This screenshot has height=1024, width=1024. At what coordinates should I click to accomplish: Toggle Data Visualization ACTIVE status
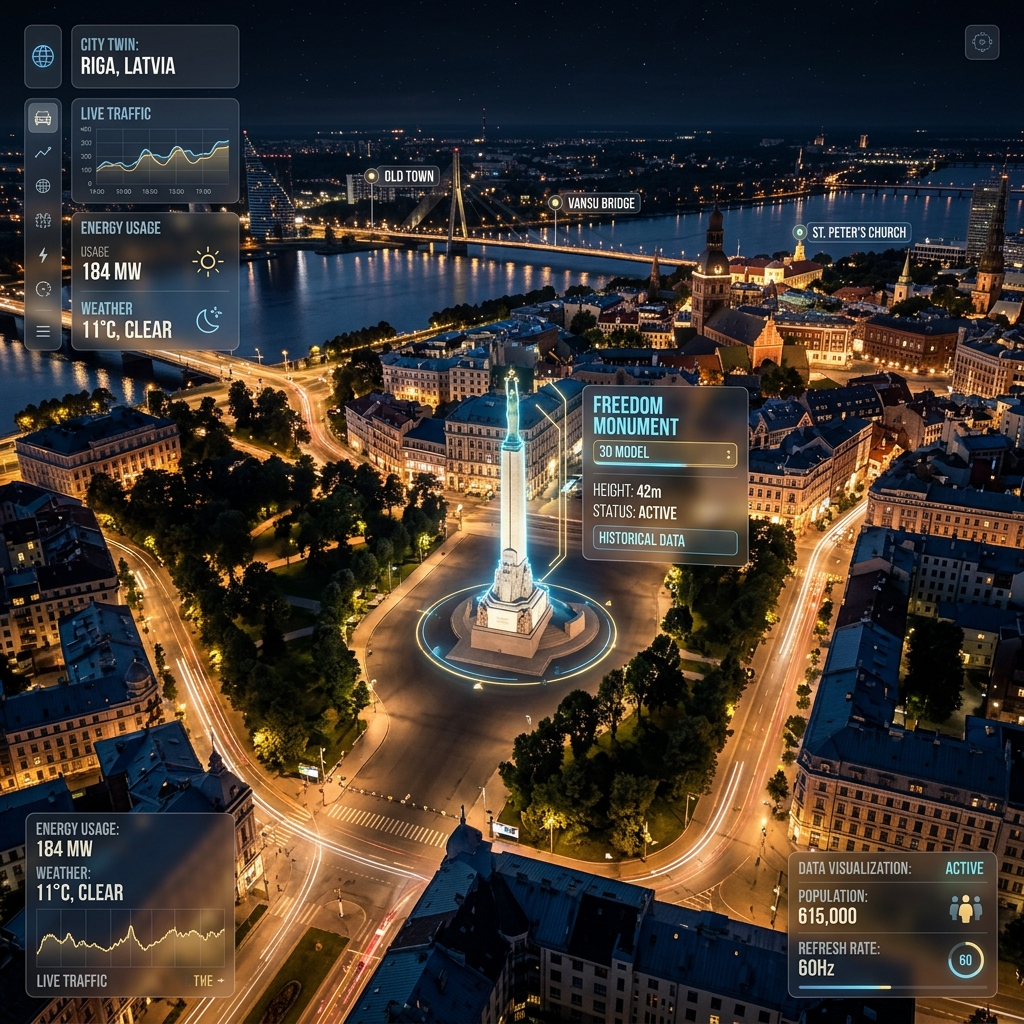pos(965,868)
